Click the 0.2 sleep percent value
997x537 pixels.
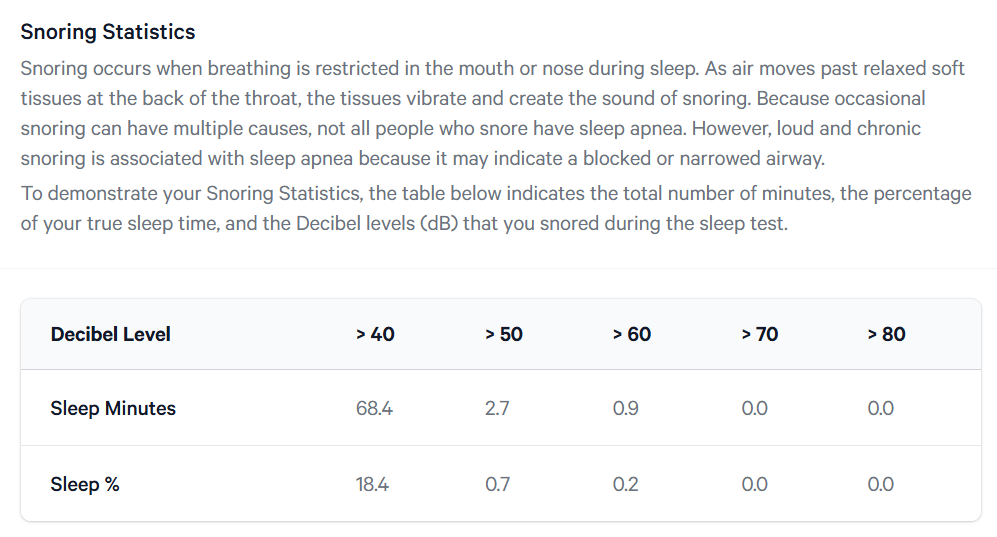626,484
